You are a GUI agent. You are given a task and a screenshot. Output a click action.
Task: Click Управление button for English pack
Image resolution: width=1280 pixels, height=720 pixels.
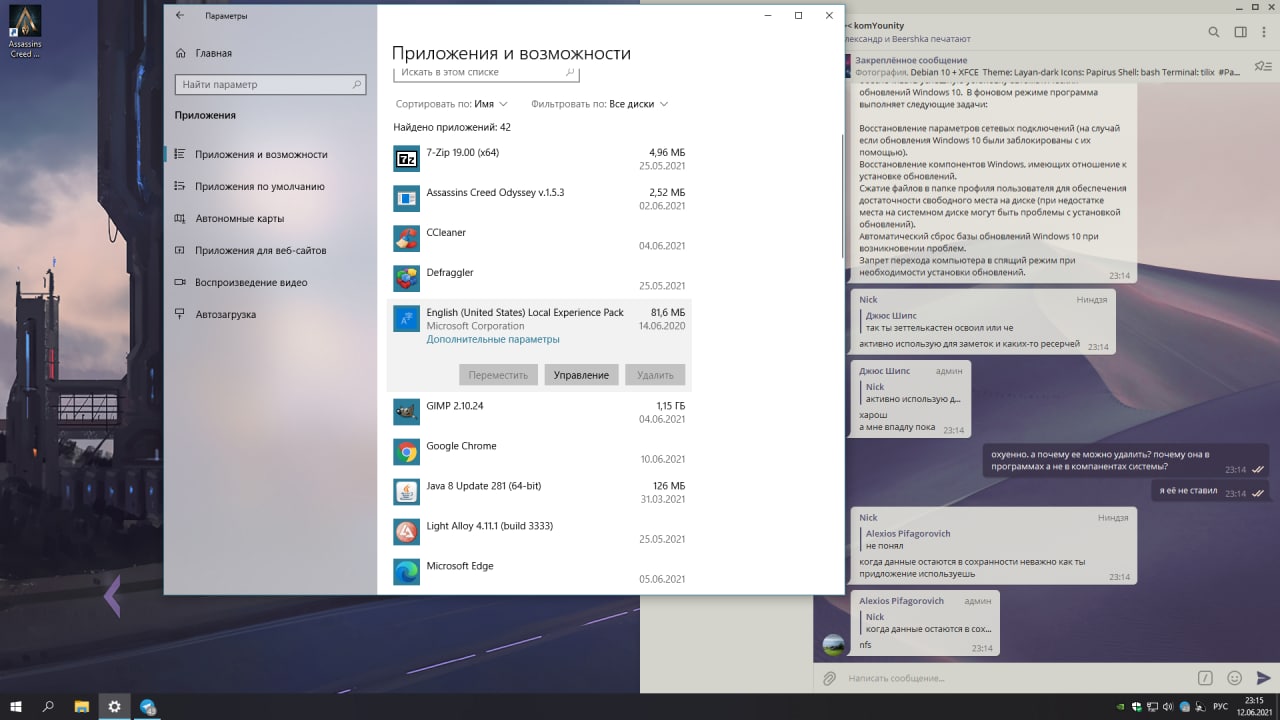(x=581, y=375)
